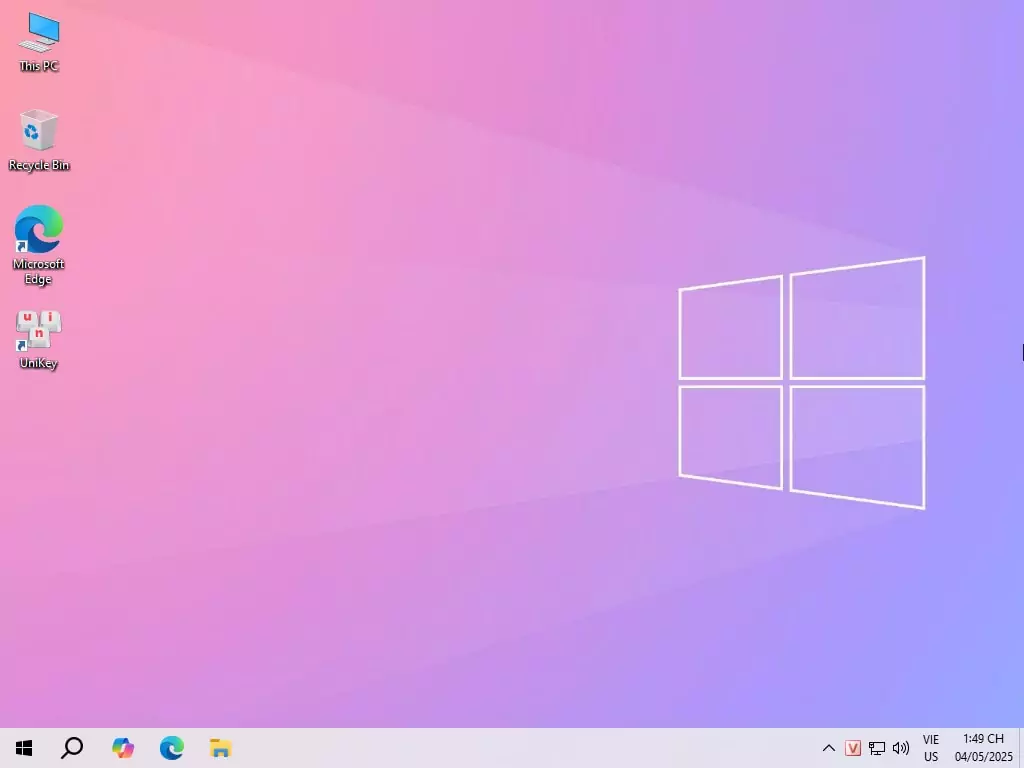Open taskbar Search magnifier

tap(72, 748)
